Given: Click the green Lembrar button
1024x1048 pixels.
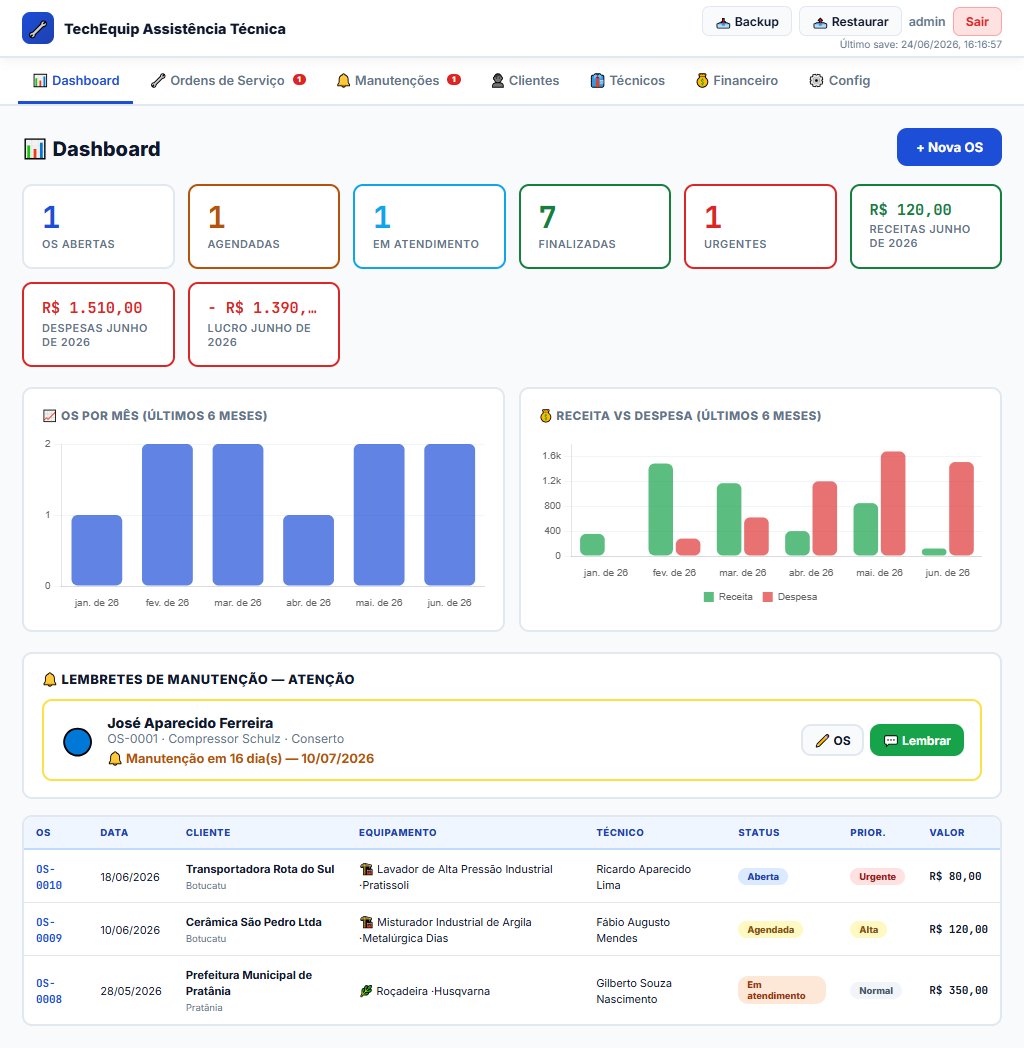Looking at the screenshot, I should pos(916,741).
